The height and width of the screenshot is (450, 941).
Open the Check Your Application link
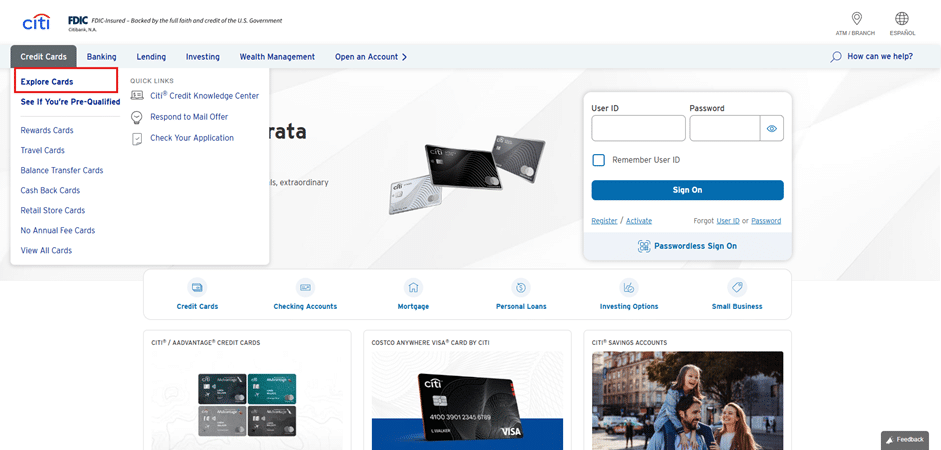tap(192, 138)
